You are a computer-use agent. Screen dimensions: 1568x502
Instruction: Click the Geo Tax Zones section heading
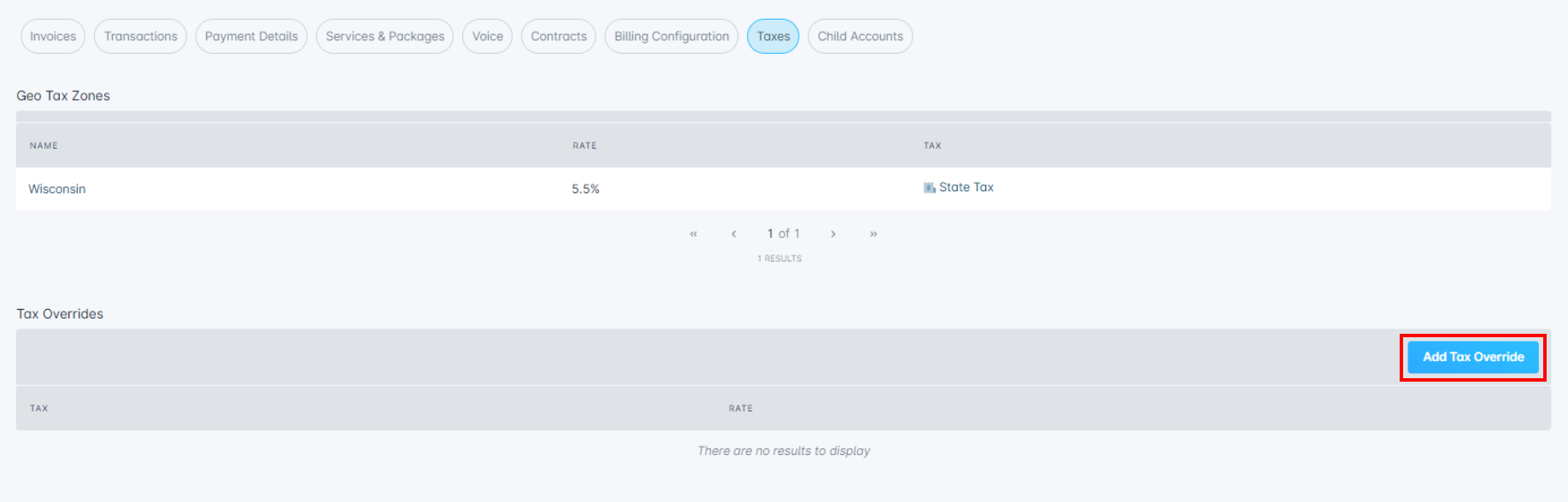pos(63,96)
